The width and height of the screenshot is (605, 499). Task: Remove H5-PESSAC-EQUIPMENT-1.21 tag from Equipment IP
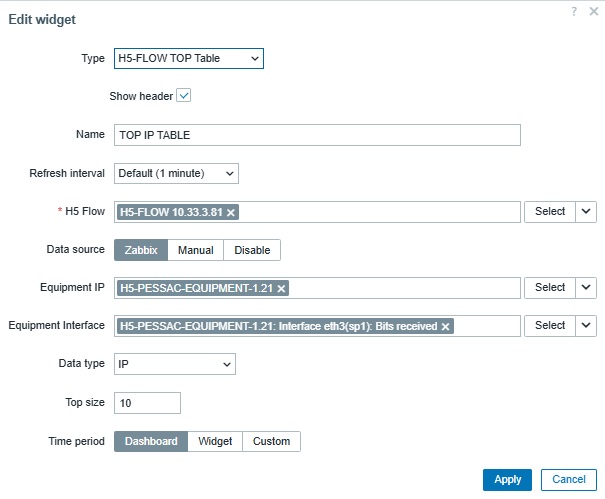[x=281, y=288]
